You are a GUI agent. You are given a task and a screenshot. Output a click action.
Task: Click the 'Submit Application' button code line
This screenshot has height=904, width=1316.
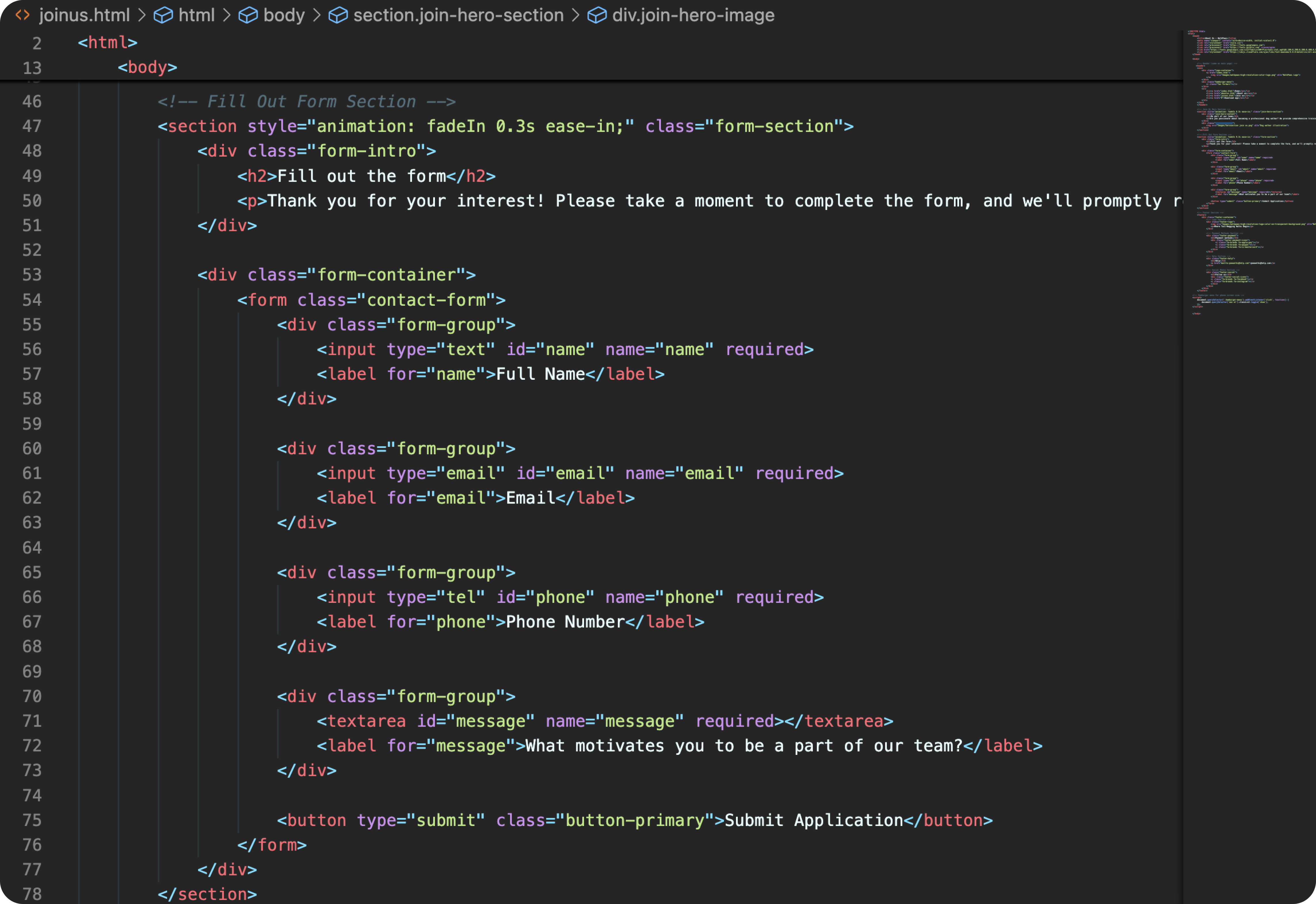(635, 820)
